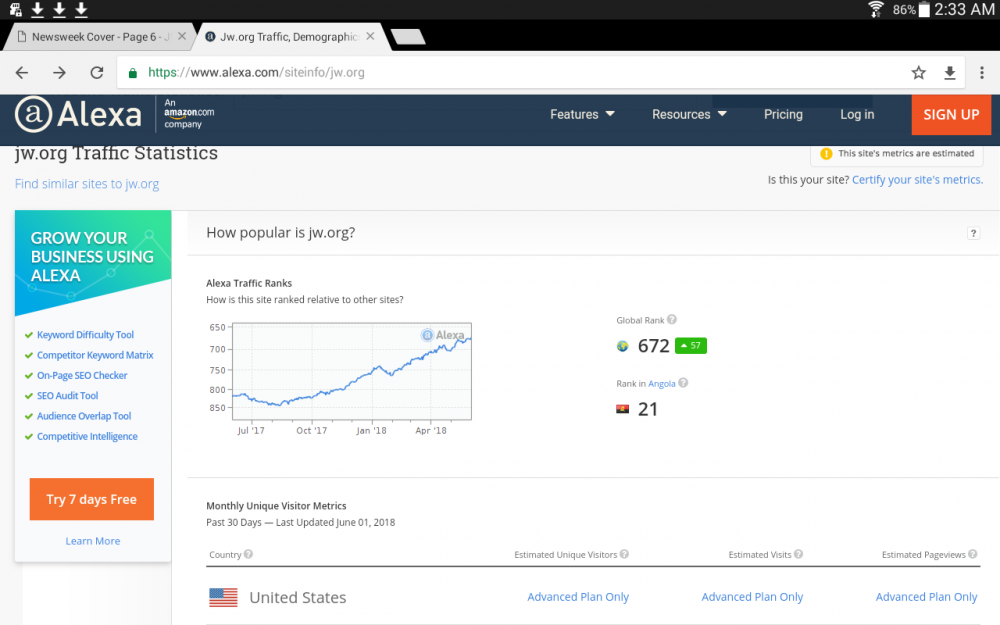Close the Jw.org Traffic tab
This screenshot has width=1000, height=625.
(x=371, y=37)
